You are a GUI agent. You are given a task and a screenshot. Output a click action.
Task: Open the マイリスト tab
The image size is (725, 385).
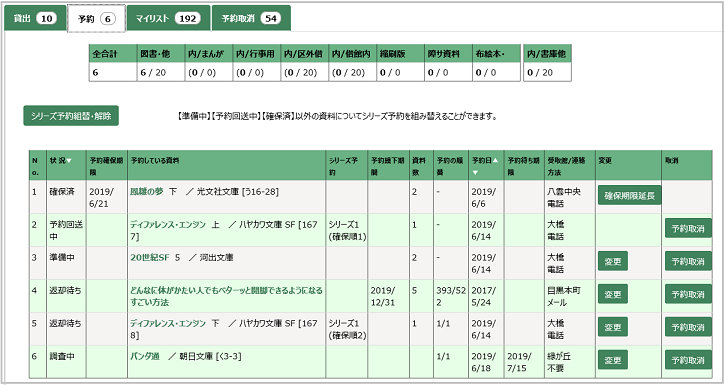(168, 18)
